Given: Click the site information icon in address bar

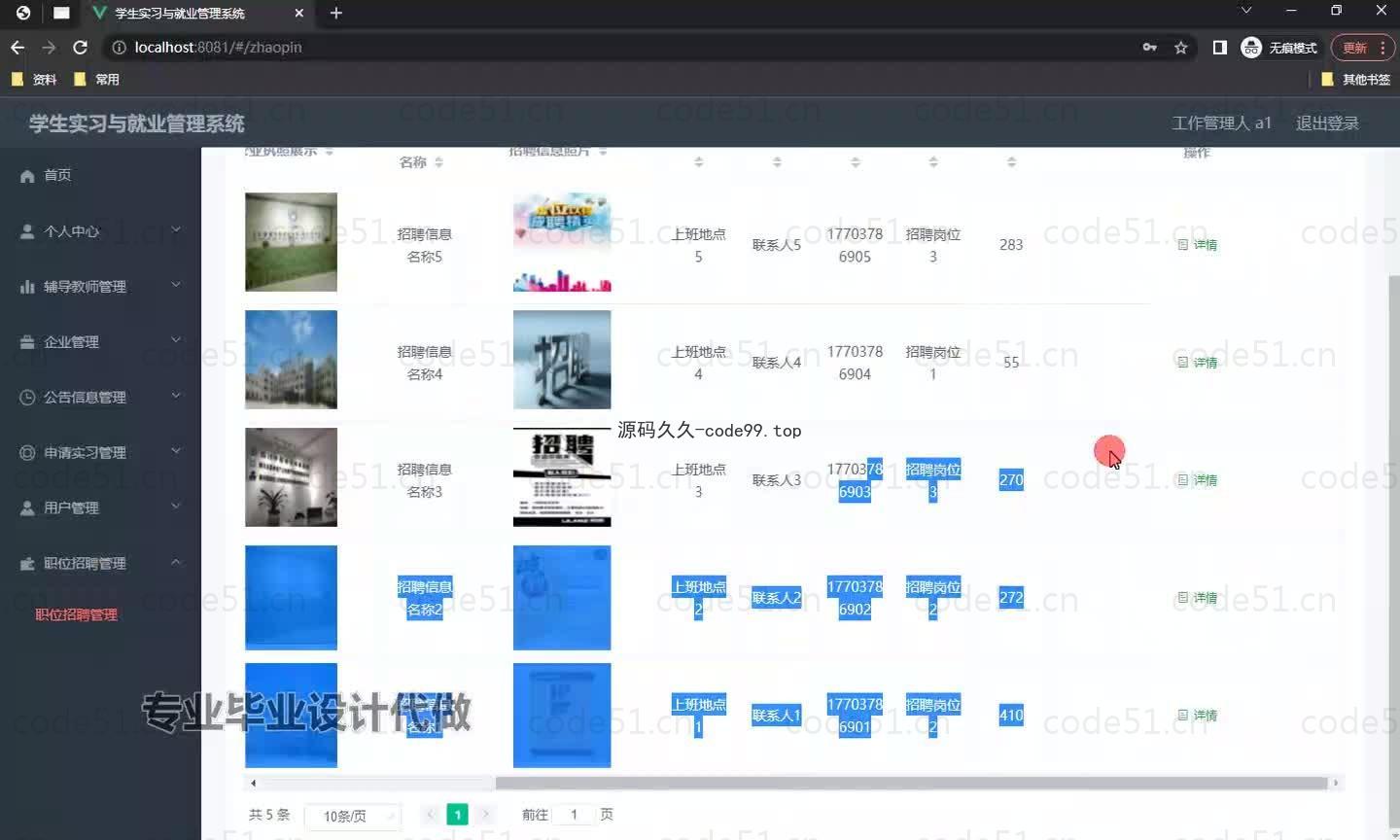Looking at the screenshot, I should pyautogui.click(x=119, y=47).
